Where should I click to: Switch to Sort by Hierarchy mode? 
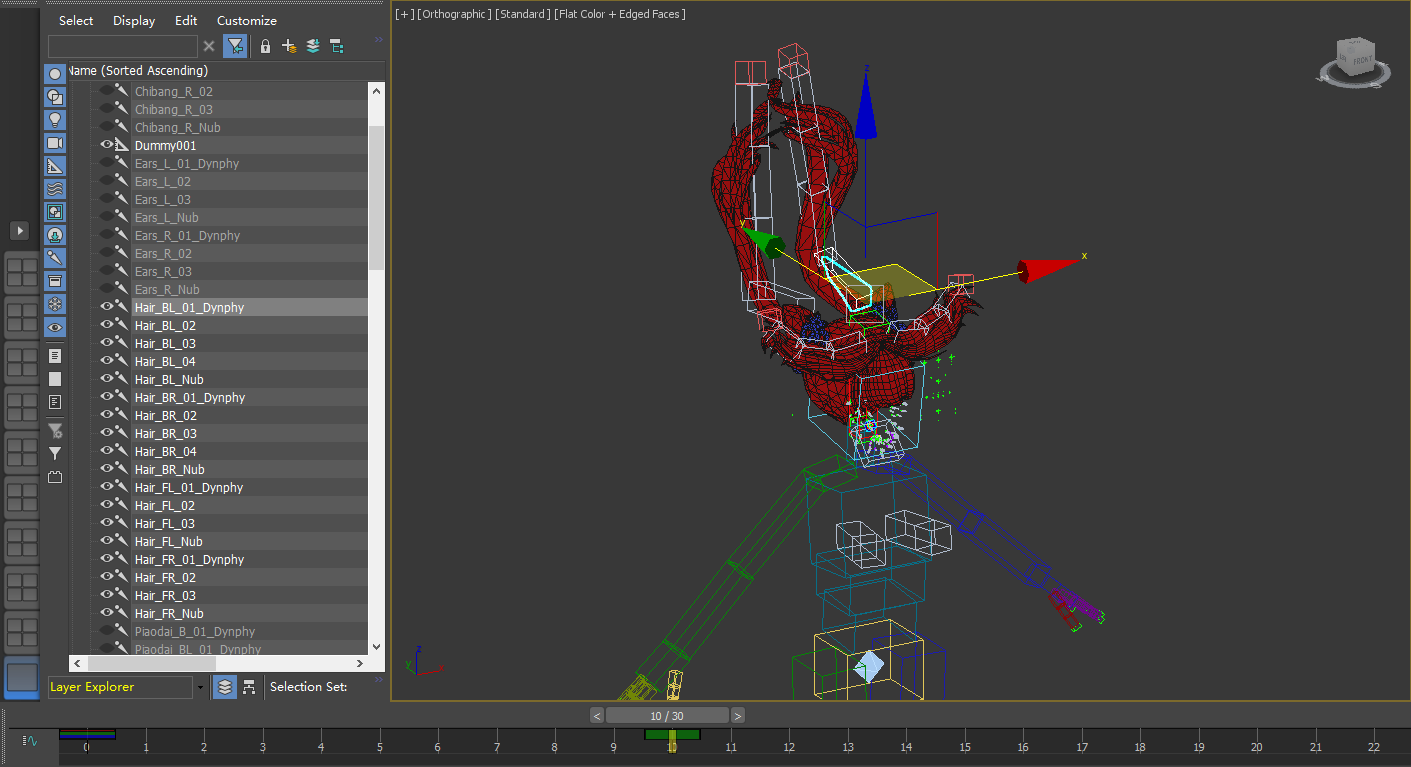coord(249,687)
